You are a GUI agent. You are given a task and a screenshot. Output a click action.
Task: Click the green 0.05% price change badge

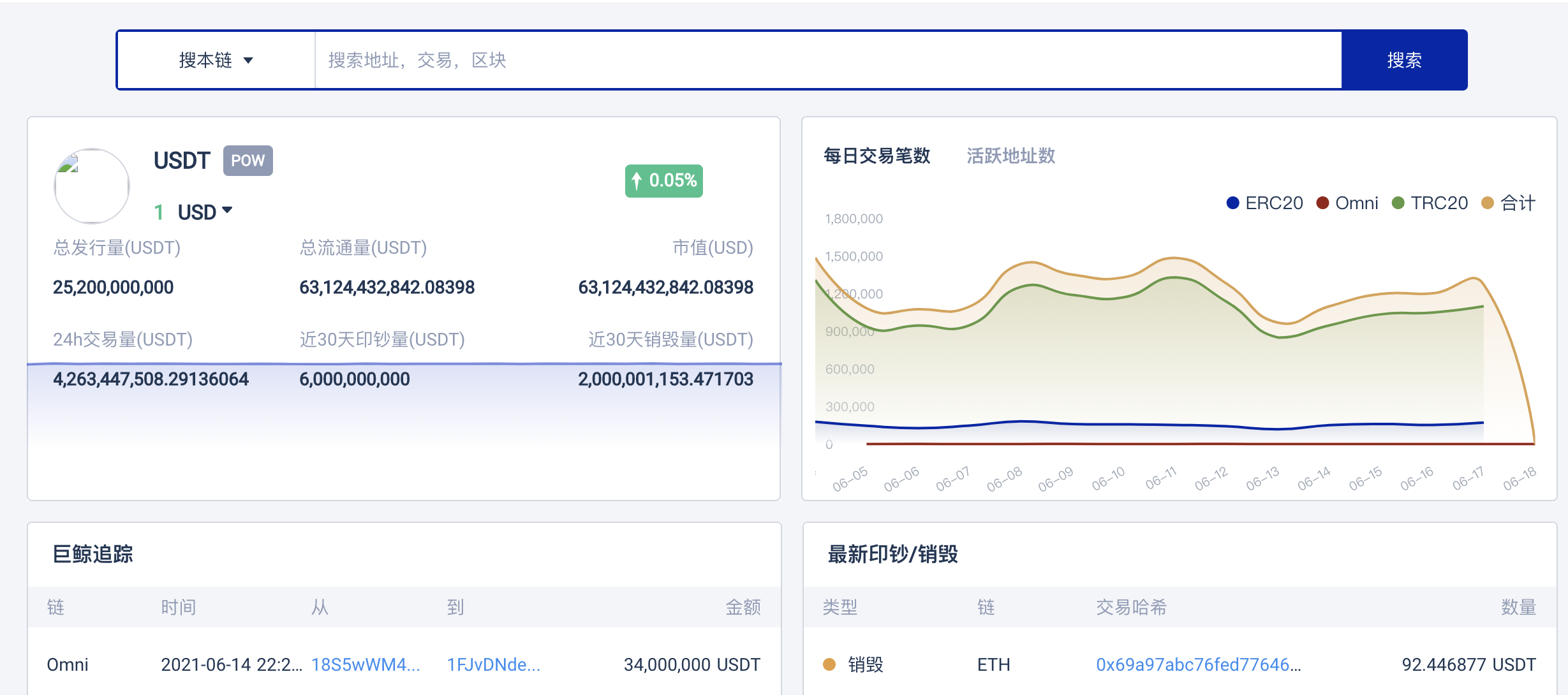tap(663, 181)
